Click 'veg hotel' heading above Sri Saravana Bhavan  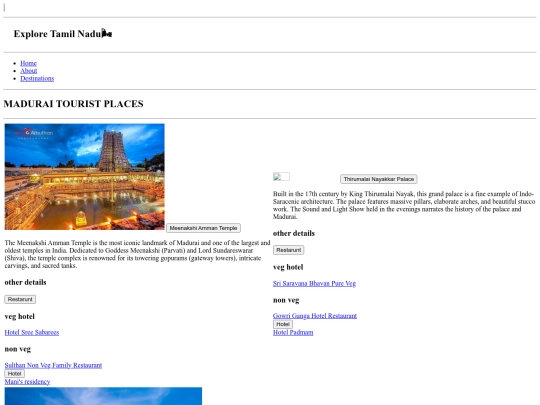(288, 267)
